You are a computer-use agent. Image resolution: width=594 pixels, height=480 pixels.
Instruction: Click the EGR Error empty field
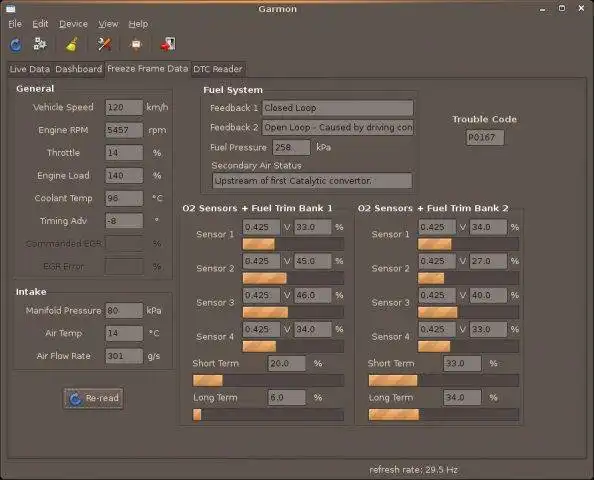(x=124, y=266)
